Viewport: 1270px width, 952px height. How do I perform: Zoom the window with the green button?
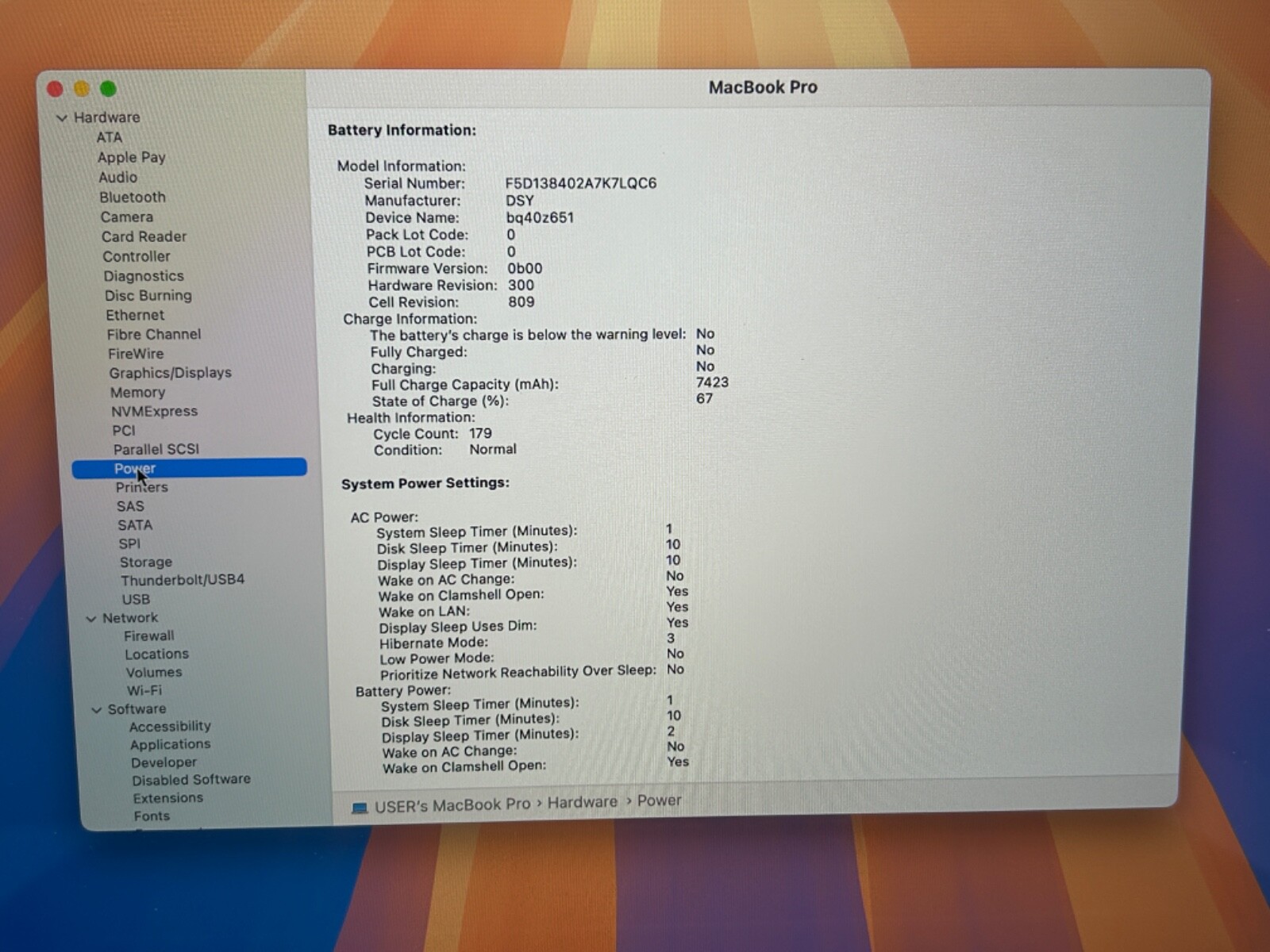click(x=109, y=89)
